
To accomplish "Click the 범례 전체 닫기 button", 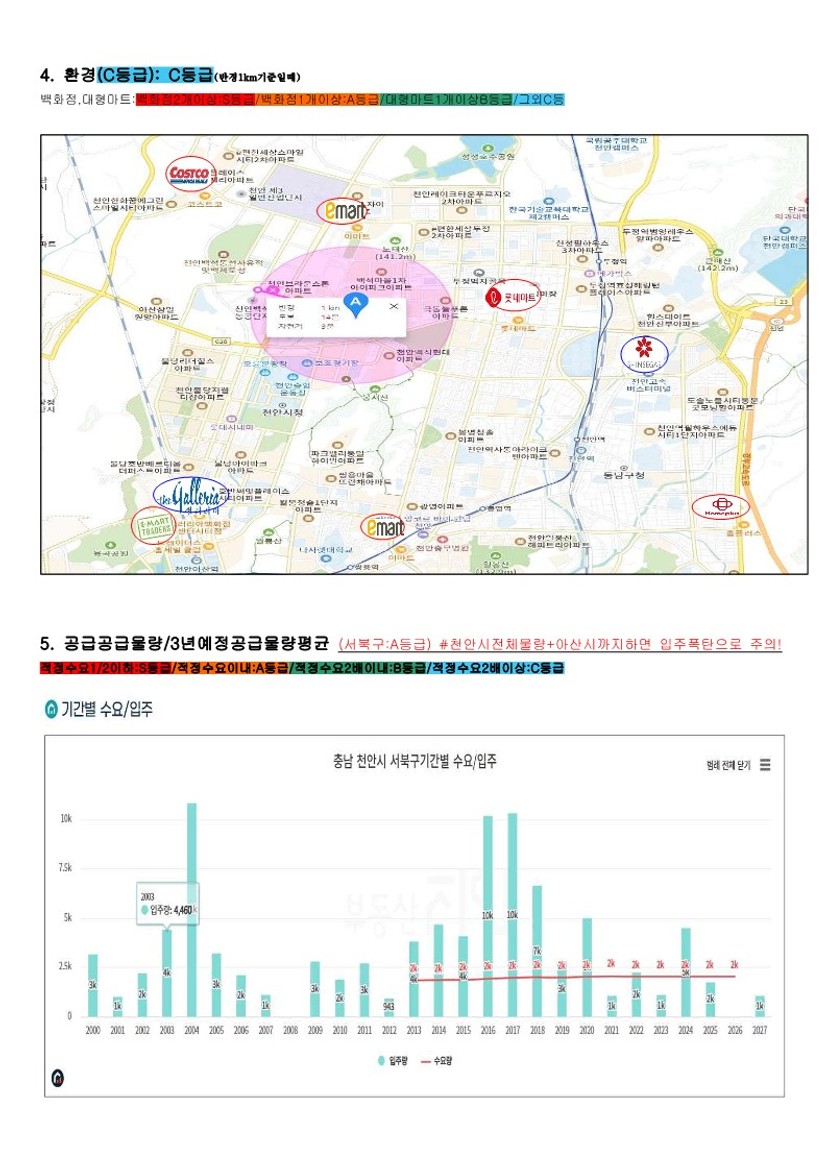I will click(728, 766).
